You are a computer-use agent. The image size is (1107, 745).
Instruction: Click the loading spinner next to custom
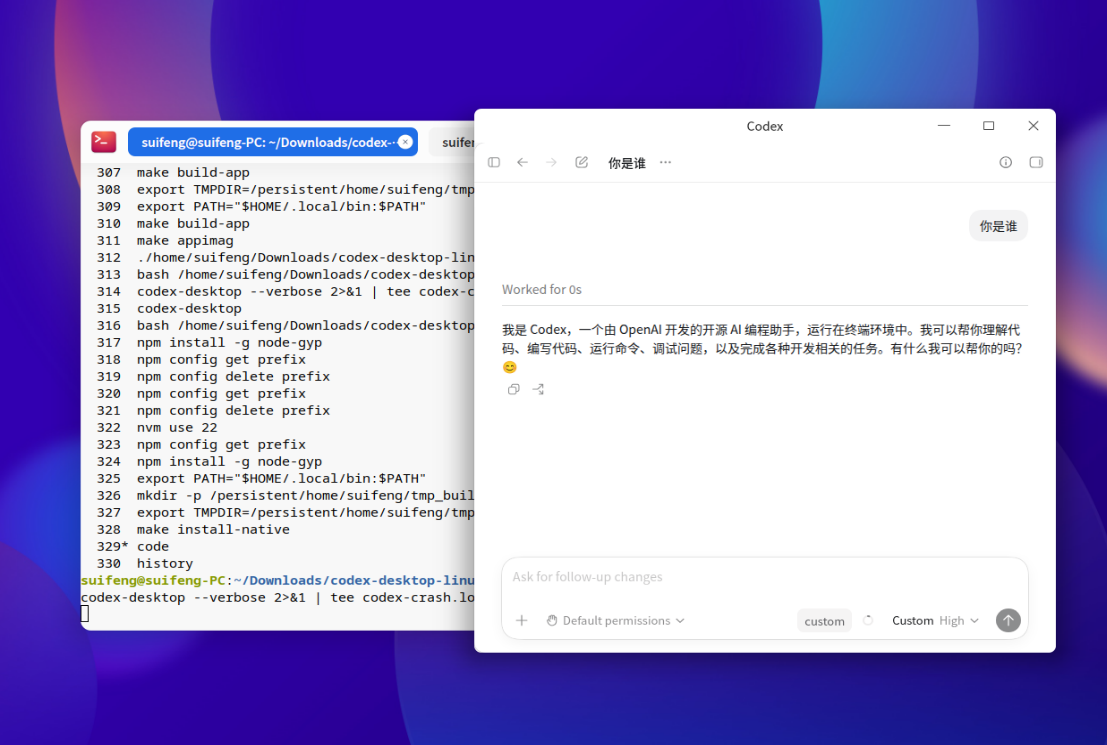tap(868, 621)
